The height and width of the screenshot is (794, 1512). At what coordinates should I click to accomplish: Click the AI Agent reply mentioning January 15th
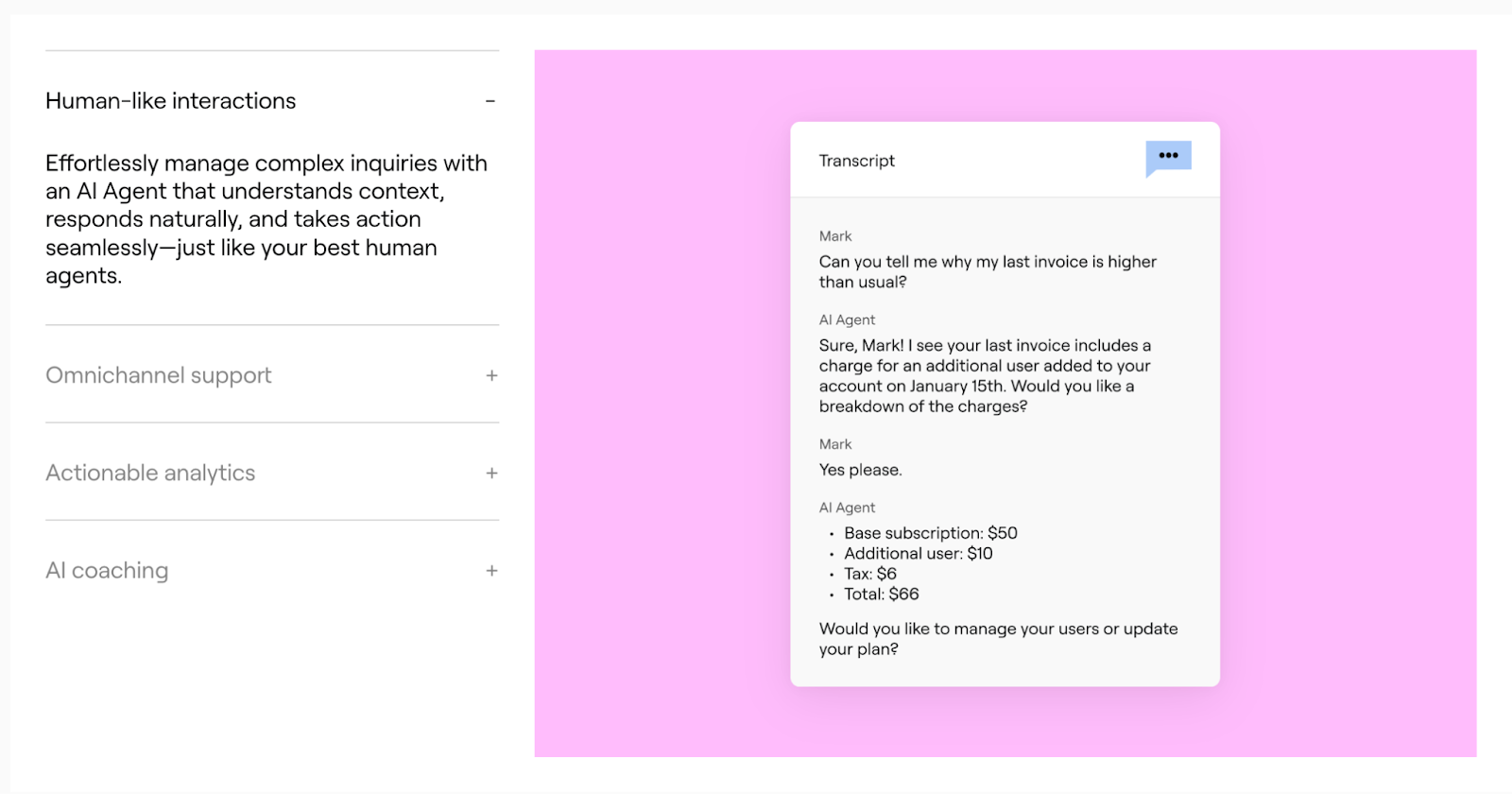(985, 376)
